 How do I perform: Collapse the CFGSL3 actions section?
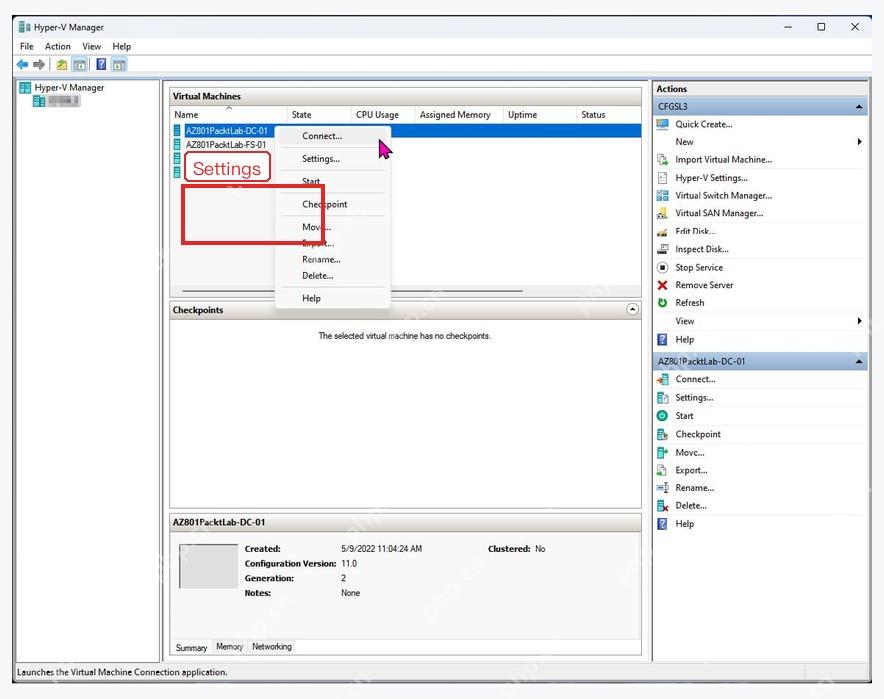[x=859, y=107]
